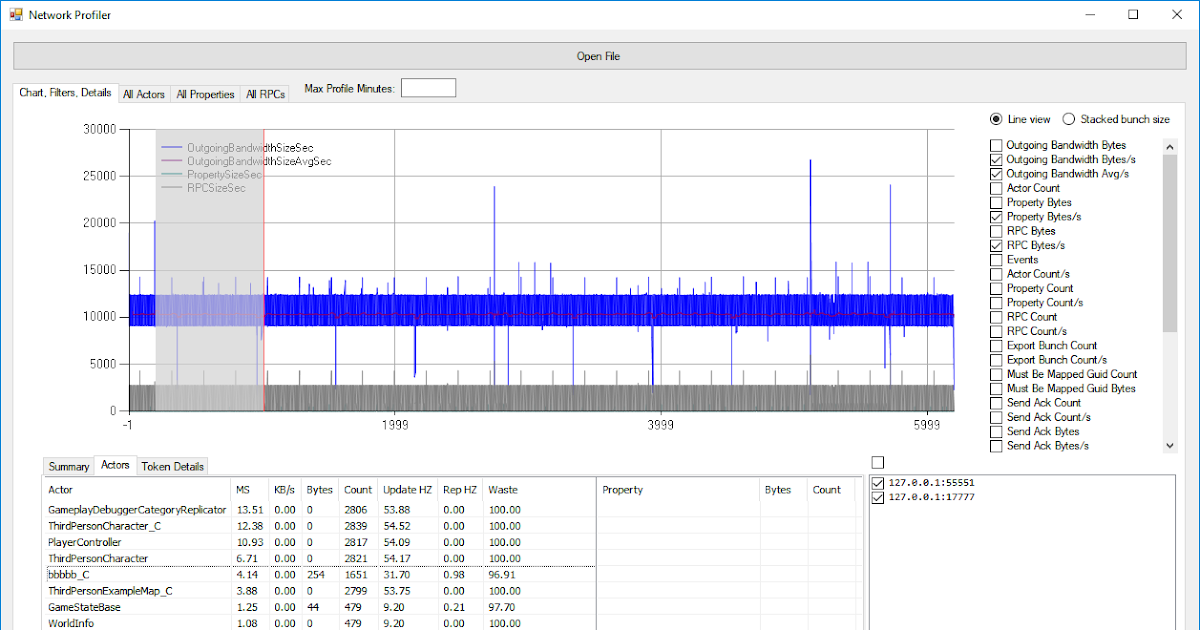
Task: Select the GameplayDebuggerCategoryReplicator row
Action: pos(319,510)
